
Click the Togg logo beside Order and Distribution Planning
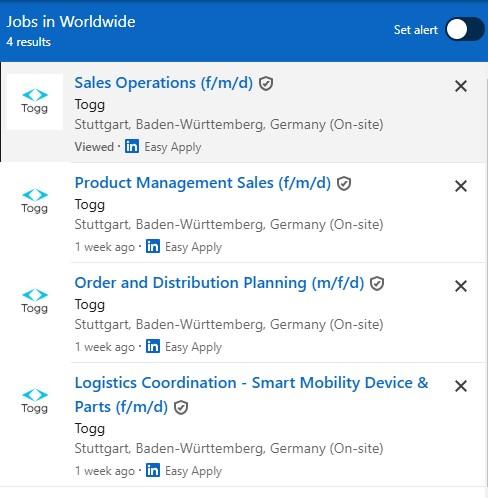pos(35,301)
